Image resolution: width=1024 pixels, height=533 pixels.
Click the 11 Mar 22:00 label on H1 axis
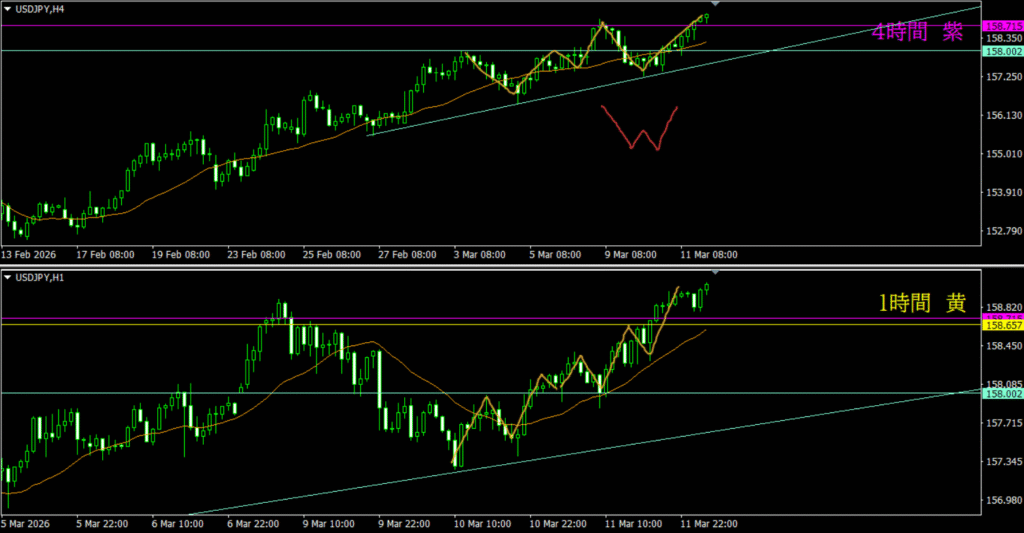click(707, 523)
